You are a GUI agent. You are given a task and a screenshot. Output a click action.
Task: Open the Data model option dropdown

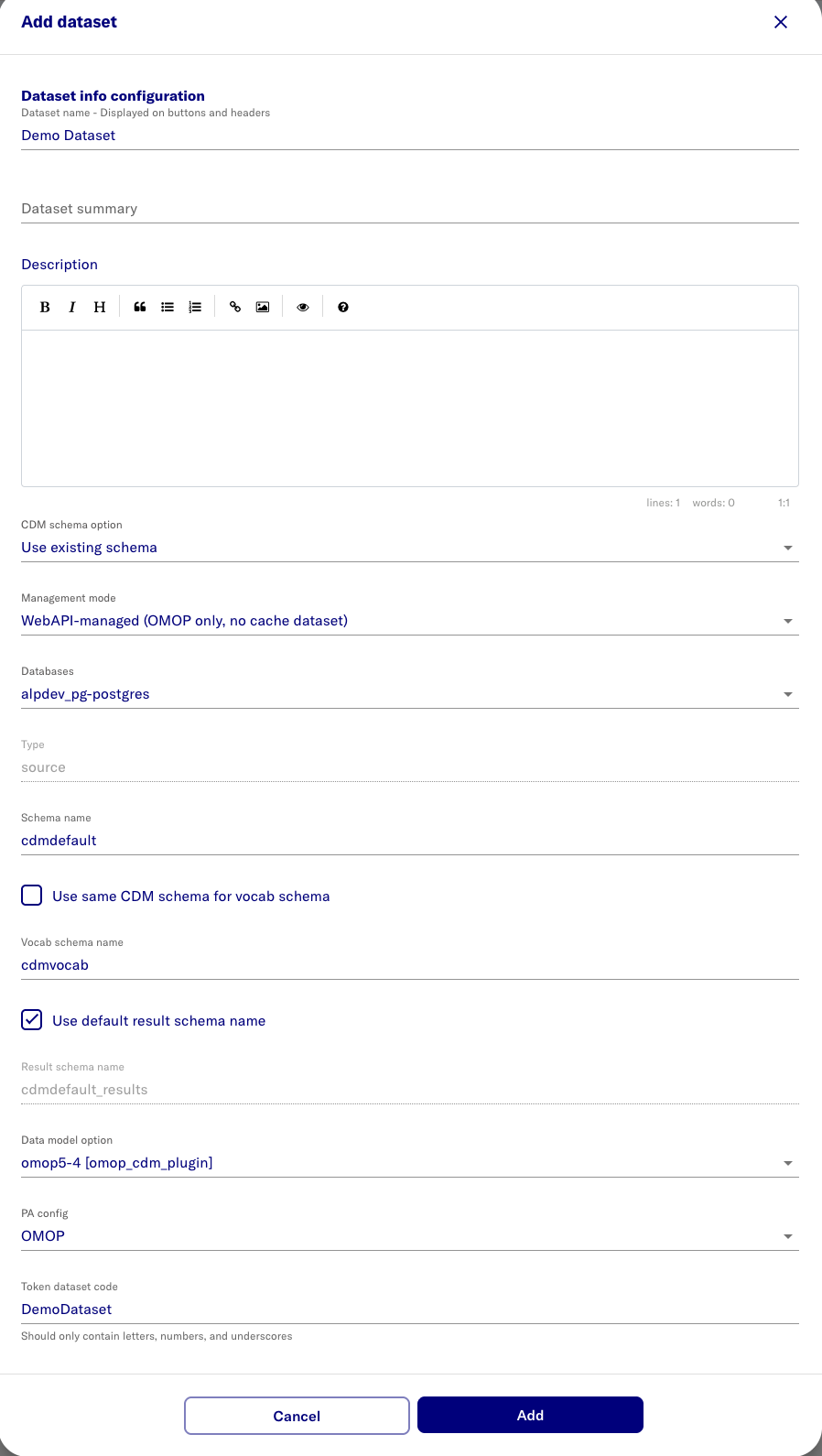pyautogui.click(x=410, y=1163)
